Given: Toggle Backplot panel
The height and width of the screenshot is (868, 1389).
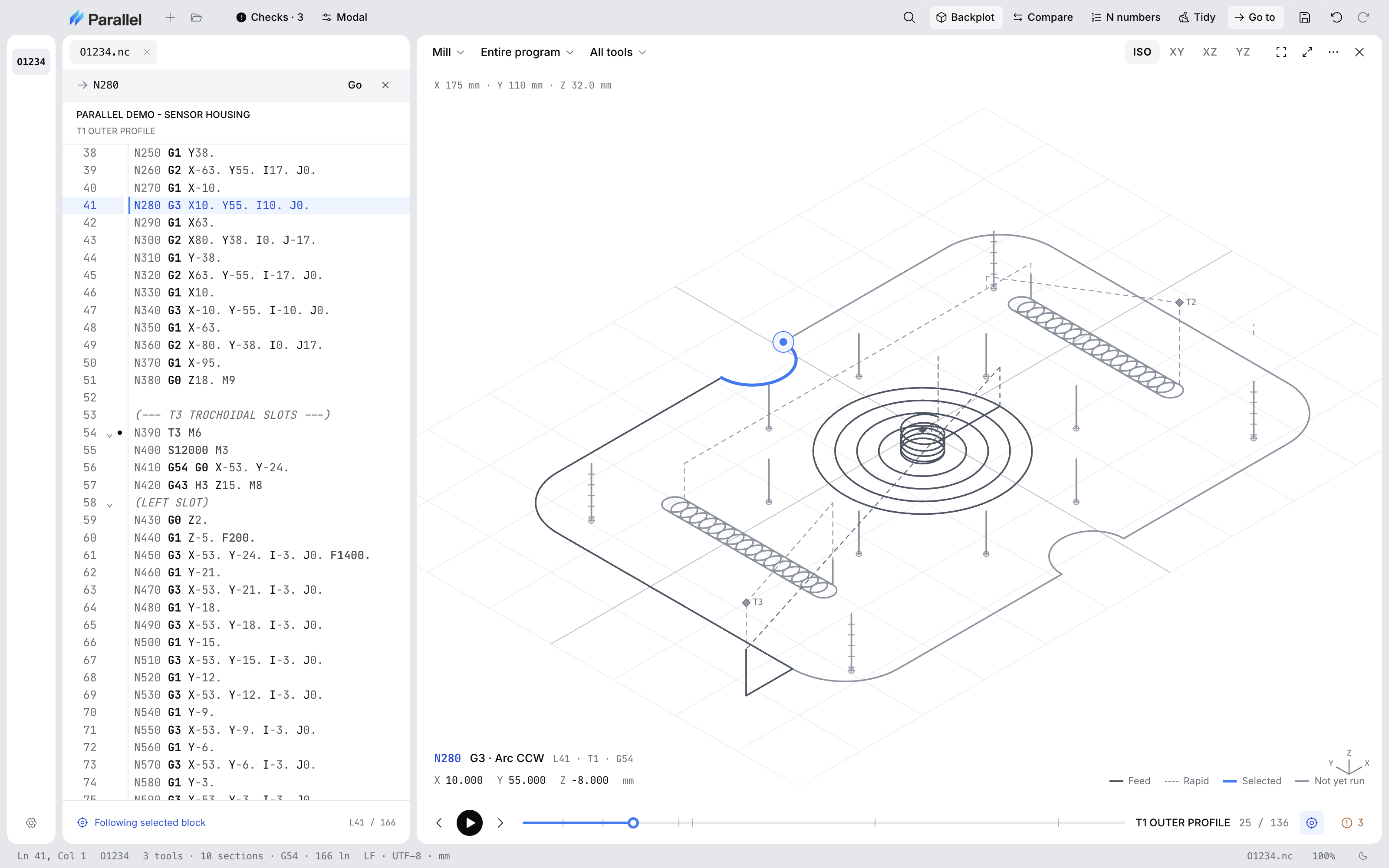Looking at the screenshot, I should click(966, 17).
